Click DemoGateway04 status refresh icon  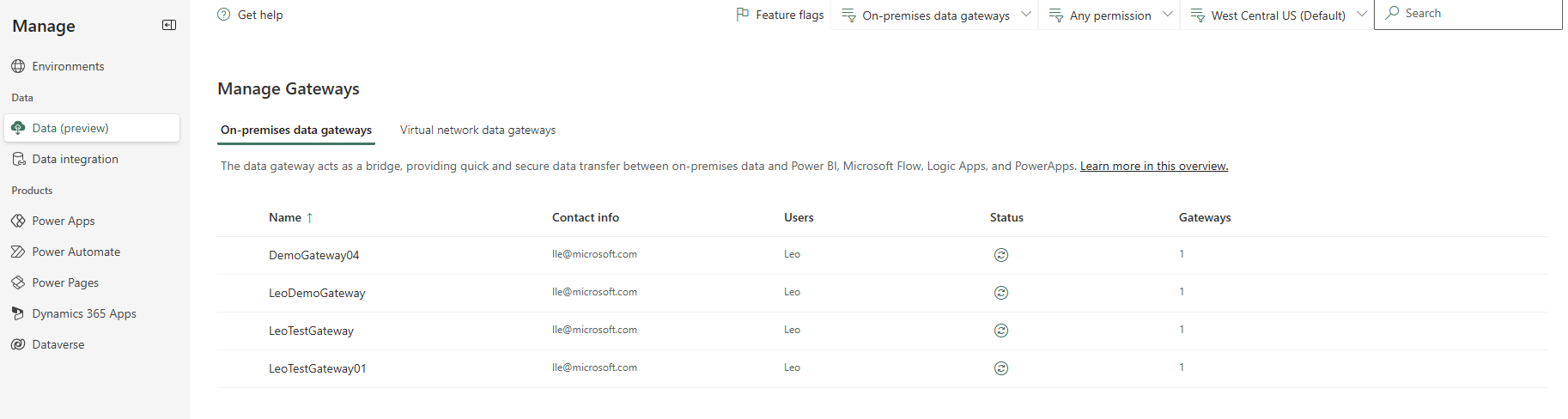1001,255
